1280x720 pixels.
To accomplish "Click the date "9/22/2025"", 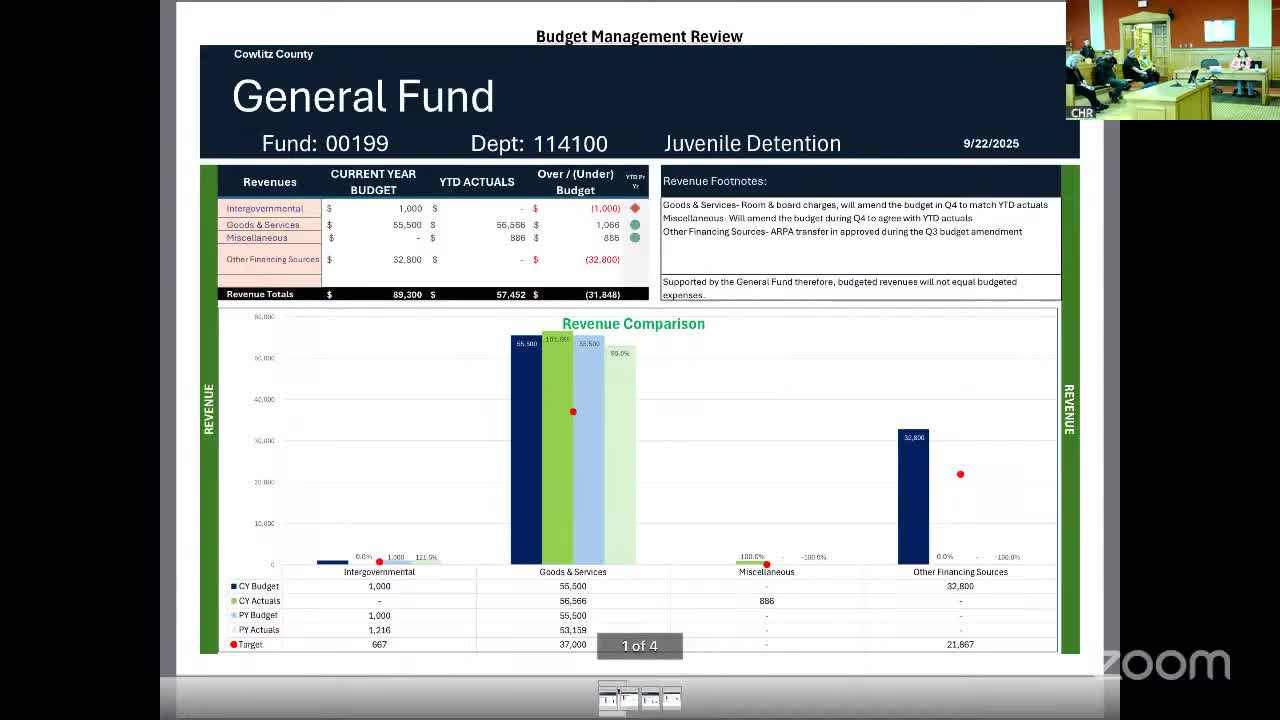I will point(991,143).
